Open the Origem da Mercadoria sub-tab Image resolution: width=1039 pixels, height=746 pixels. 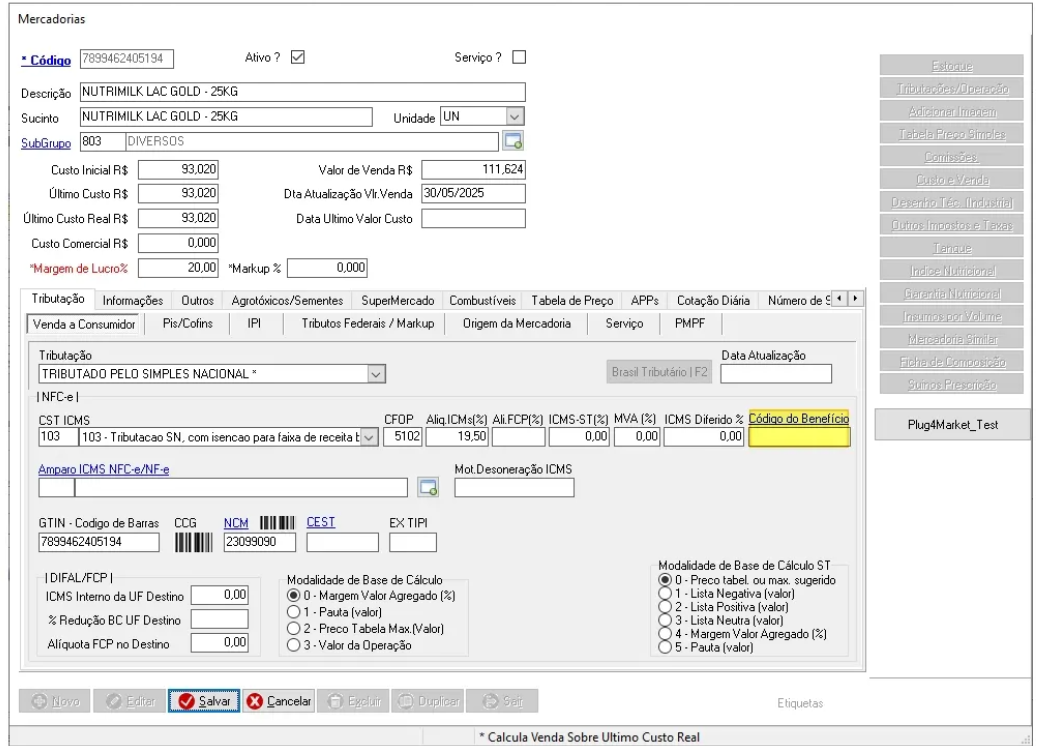(x=516, y=323)
